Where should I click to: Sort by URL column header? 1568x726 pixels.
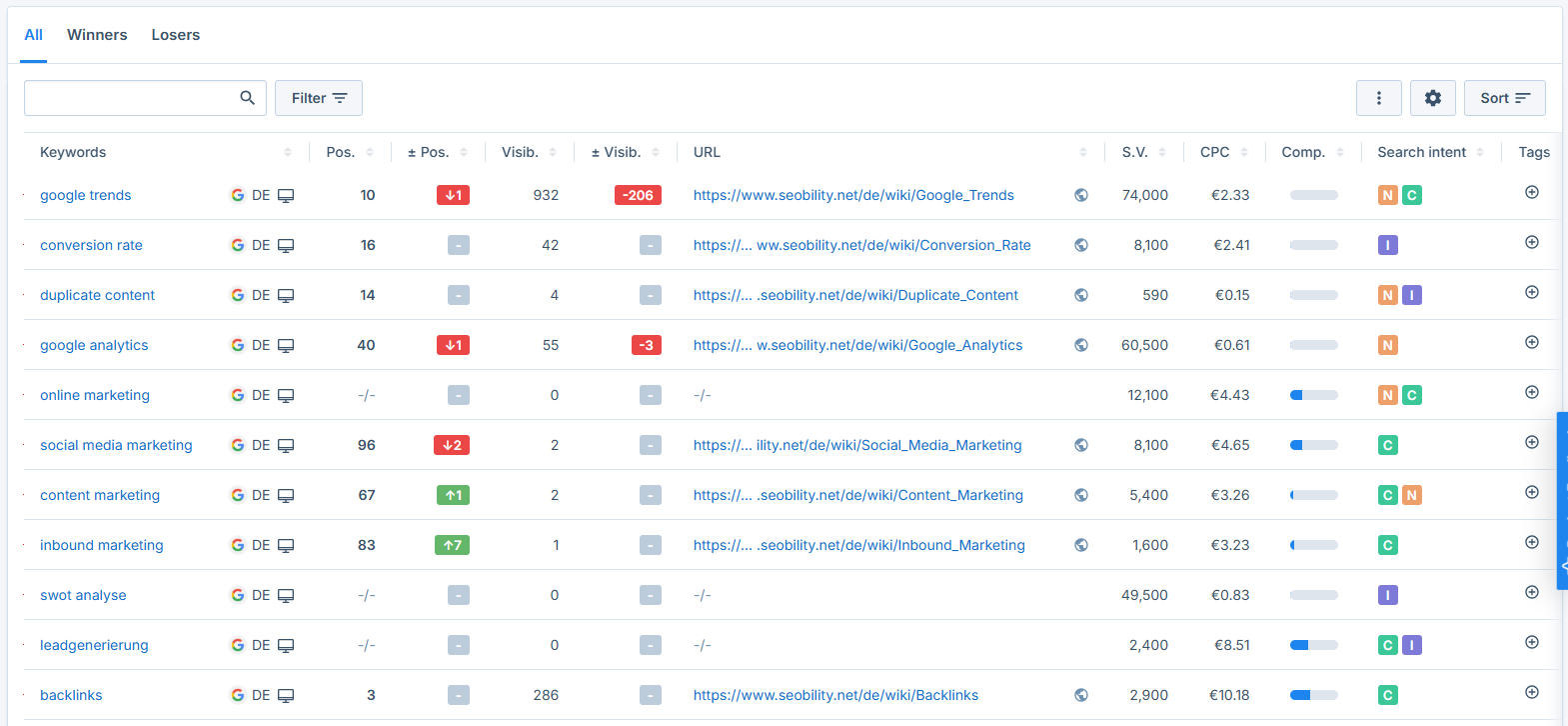(x=1083, y=152)
